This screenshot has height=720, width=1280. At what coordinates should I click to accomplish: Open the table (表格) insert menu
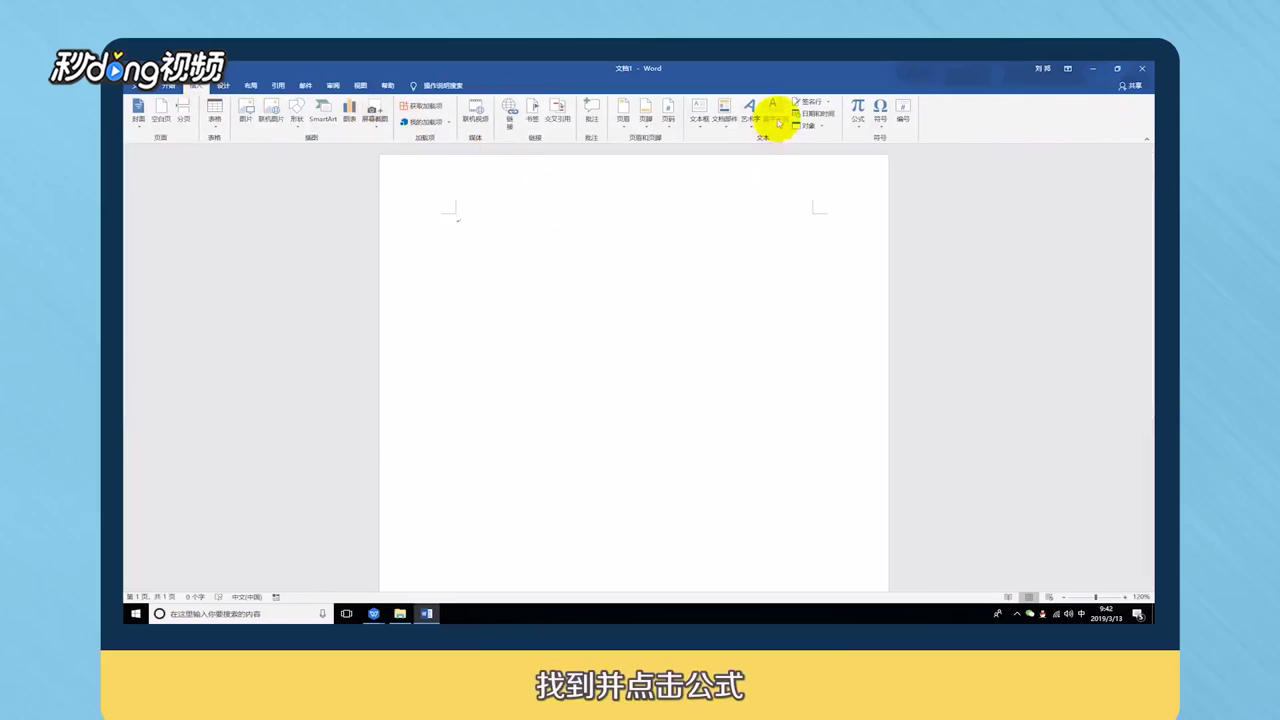[214, 112]
